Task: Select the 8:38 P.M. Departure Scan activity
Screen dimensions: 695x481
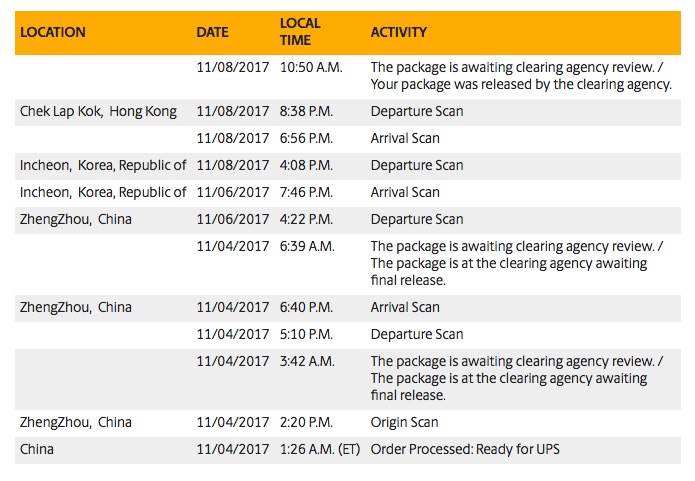Action: [417, 111]
